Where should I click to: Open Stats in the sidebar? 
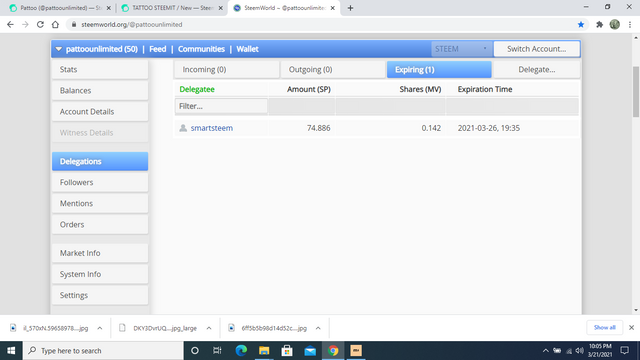100,69
